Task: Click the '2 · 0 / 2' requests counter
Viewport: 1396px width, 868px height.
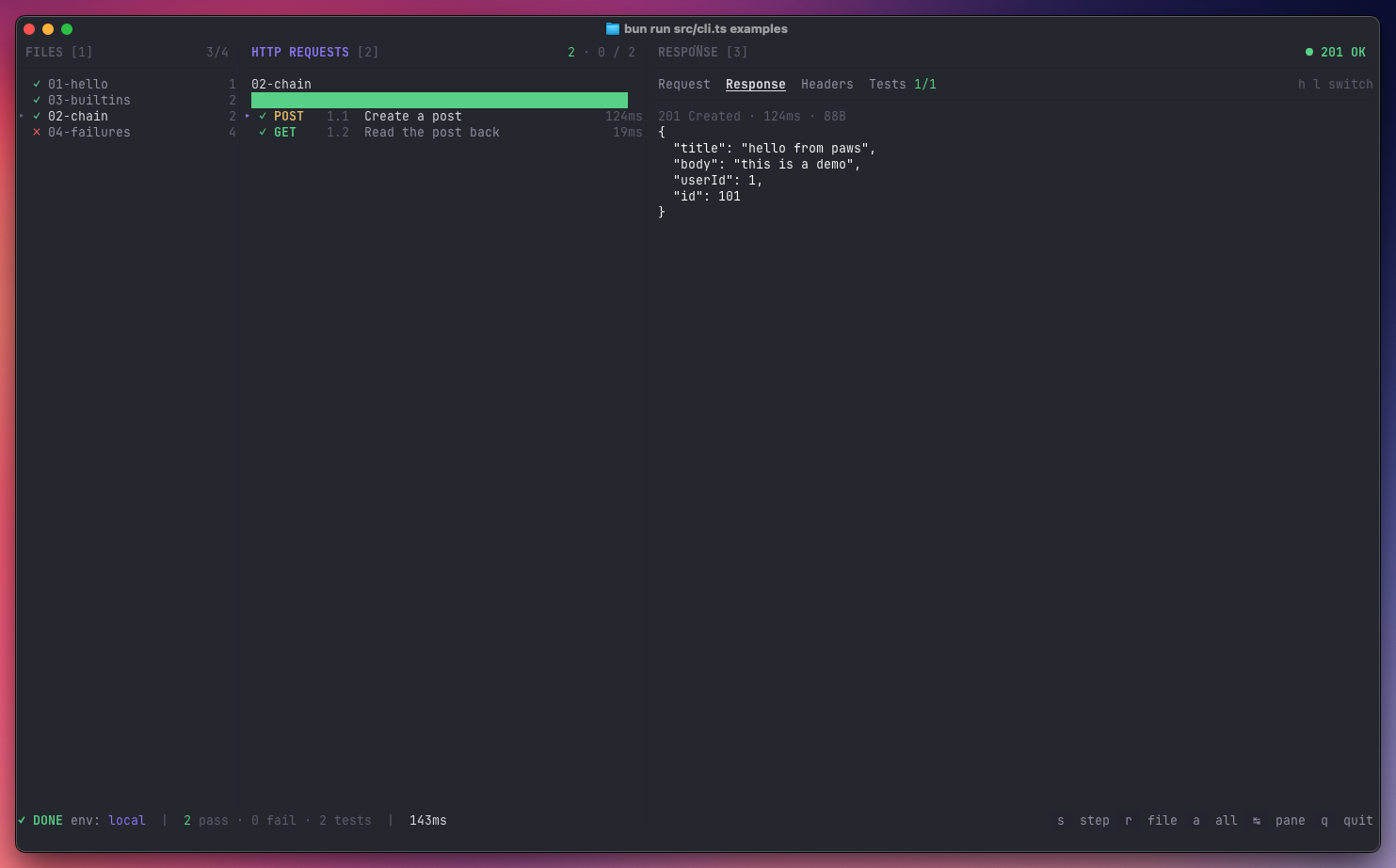Action: click(x=602, y=53)
